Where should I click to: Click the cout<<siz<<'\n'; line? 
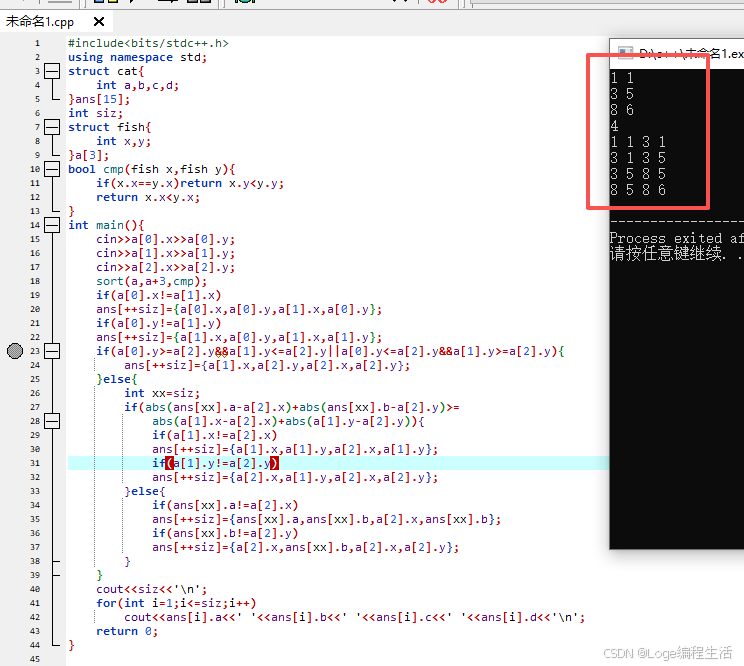click(x=151, y=589)
